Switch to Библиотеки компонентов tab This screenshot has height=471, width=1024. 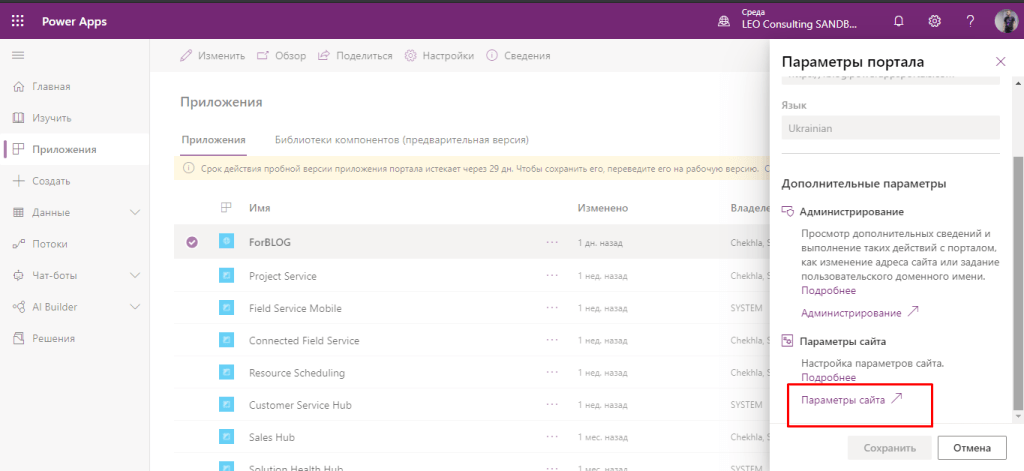401,140
